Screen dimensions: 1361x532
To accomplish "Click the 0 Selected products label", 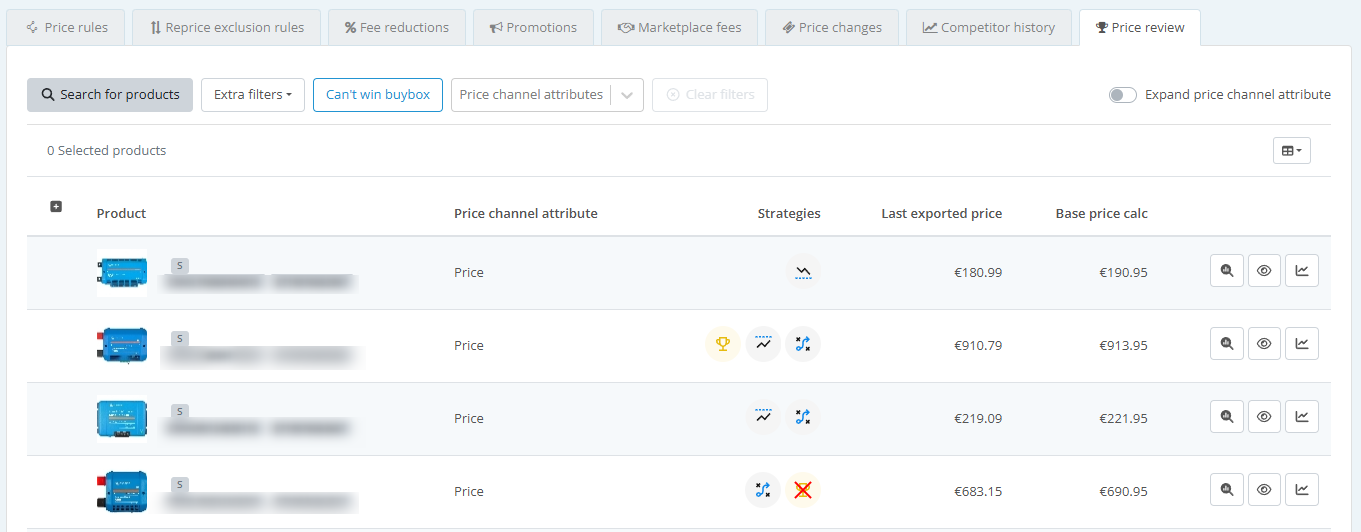I will [x=107, y=151].
